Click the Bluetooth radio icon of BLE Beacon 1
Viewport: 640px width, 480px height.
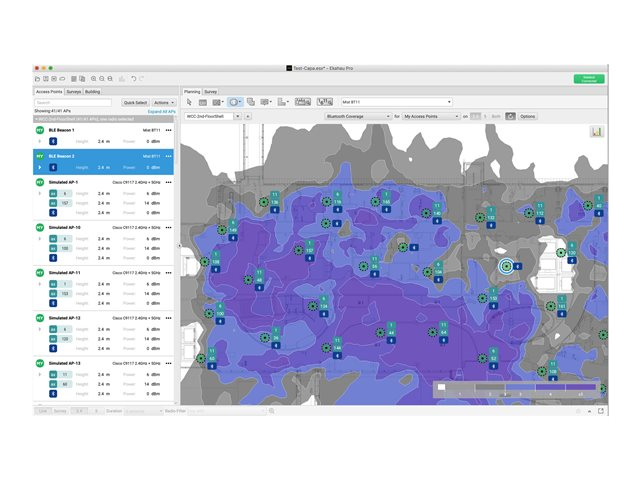coord(54,141)
